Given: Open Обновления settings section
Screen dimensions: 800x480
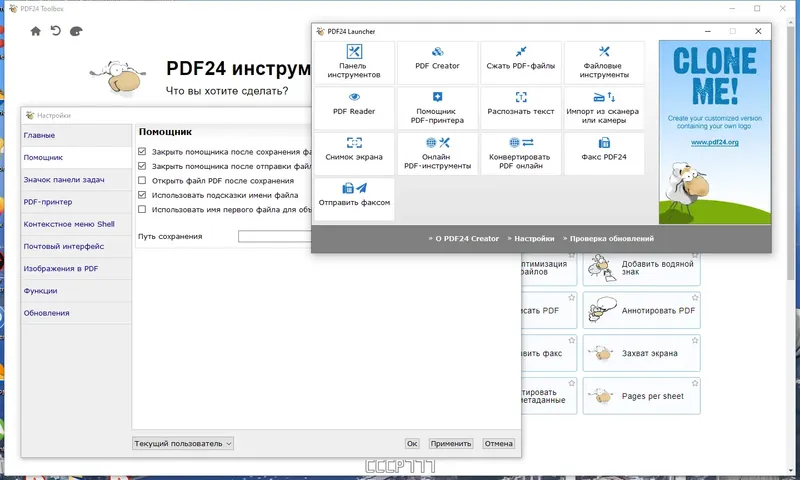Looking at the screenshot, I should [x=77, y=313].
